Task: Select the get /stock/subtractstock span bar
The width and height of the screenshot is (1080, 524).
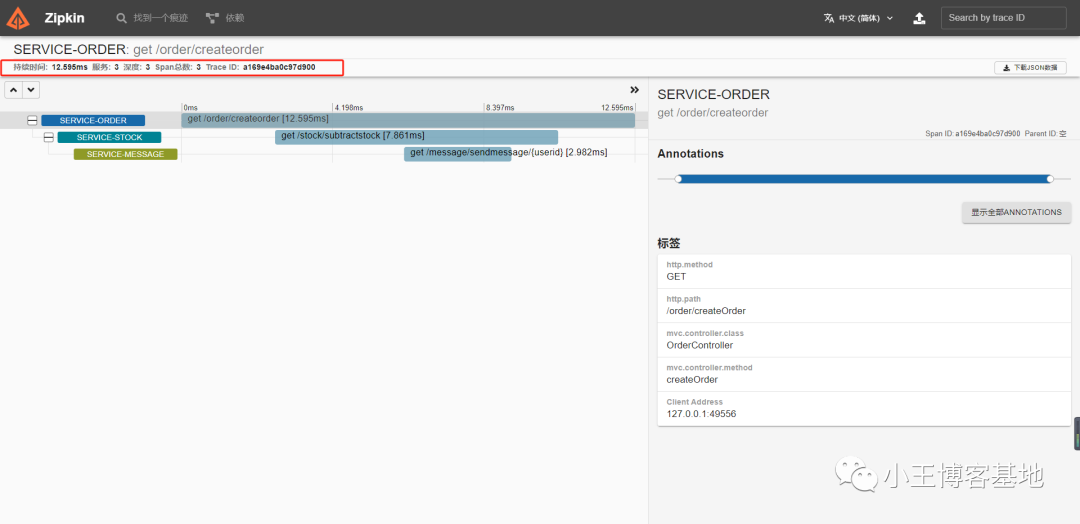Action: [x=416, y=137]
